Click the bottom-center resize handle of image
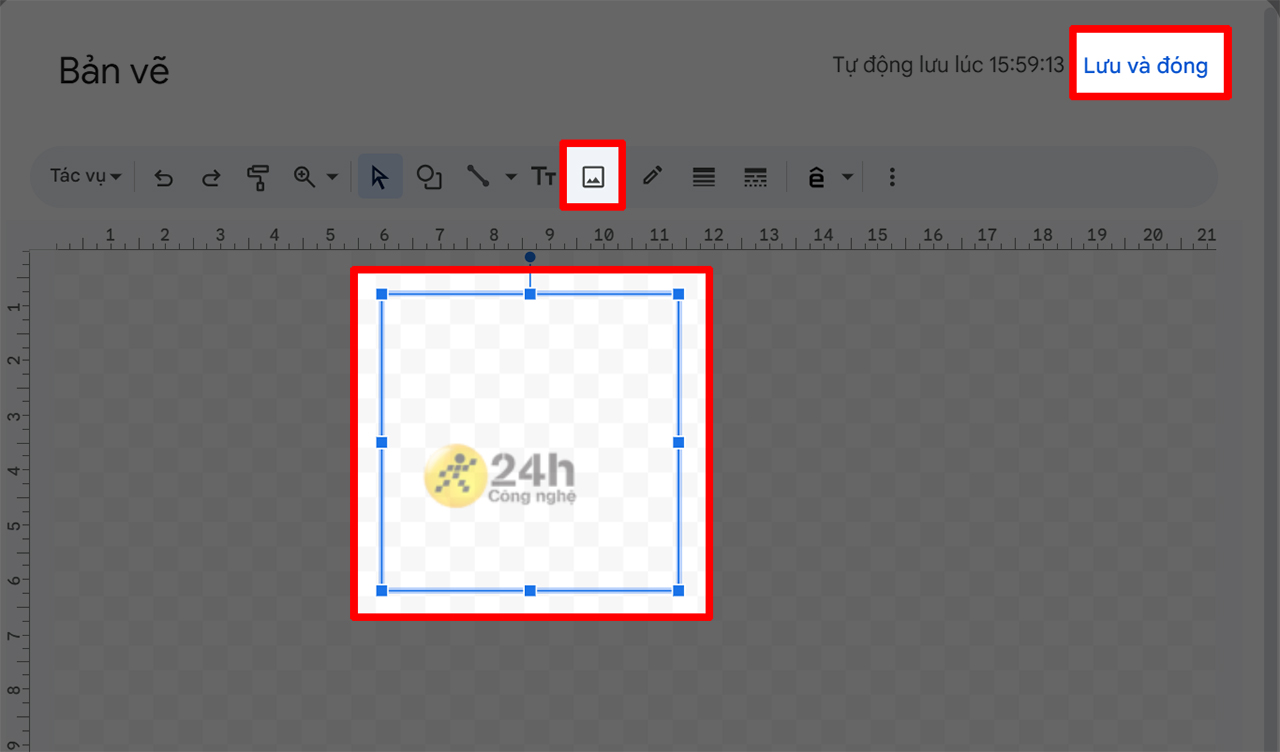Viewport: 1280px width, 752px height. pos(530,591)
